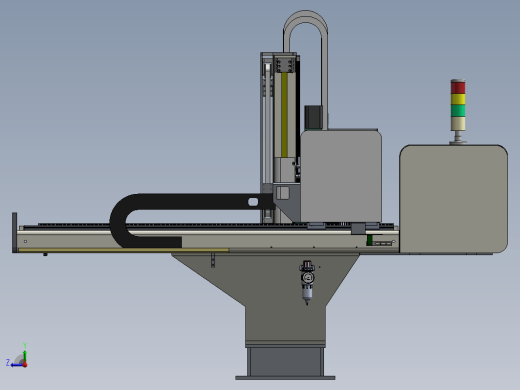
Task: Click the red origin ball of the triad
Action: (25, 365)
